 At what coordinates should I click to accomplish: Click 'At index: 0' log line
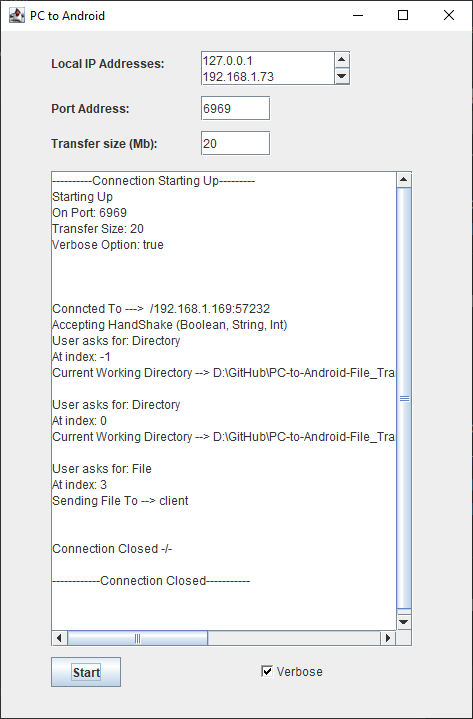[x=79, y=420]
